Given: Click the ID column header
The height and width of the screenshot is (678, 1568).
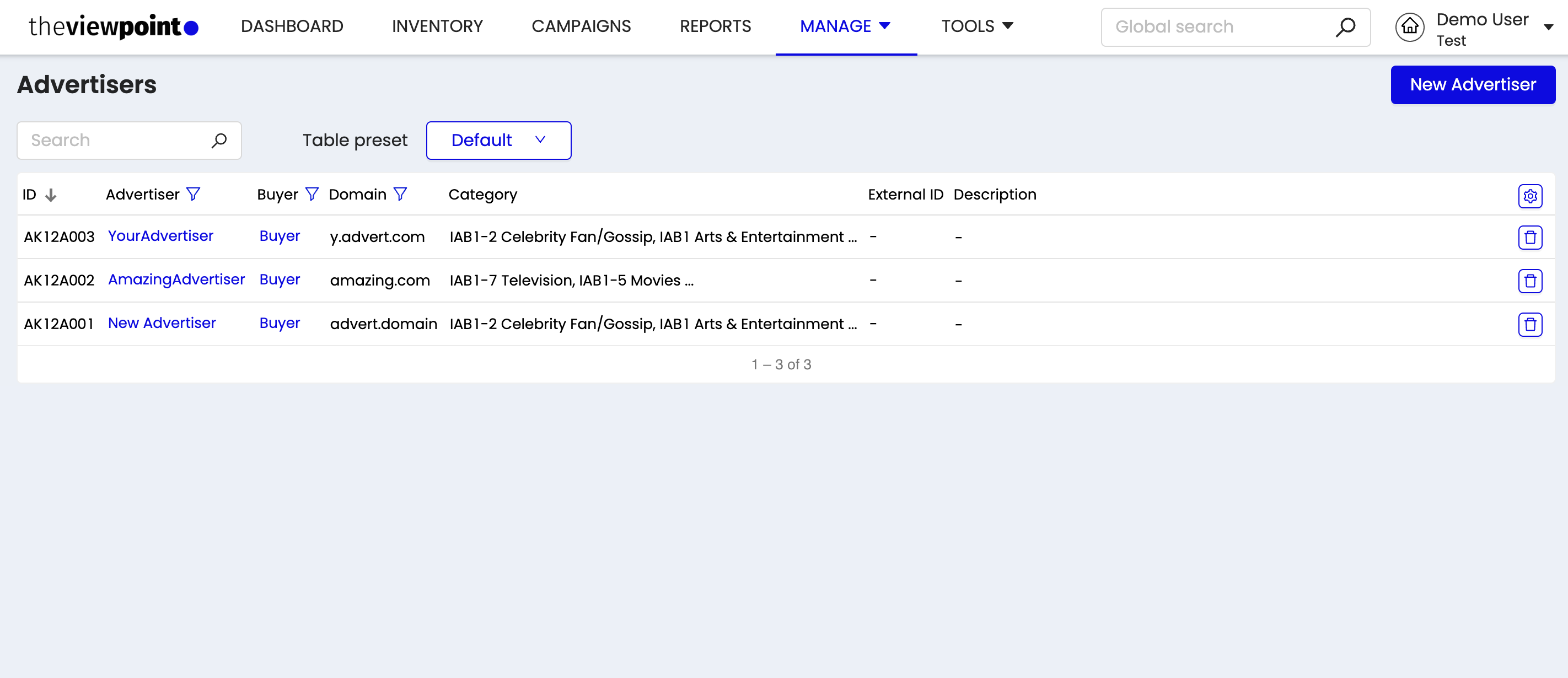Looking at the screenshot, I should click(x=29, y=195).
